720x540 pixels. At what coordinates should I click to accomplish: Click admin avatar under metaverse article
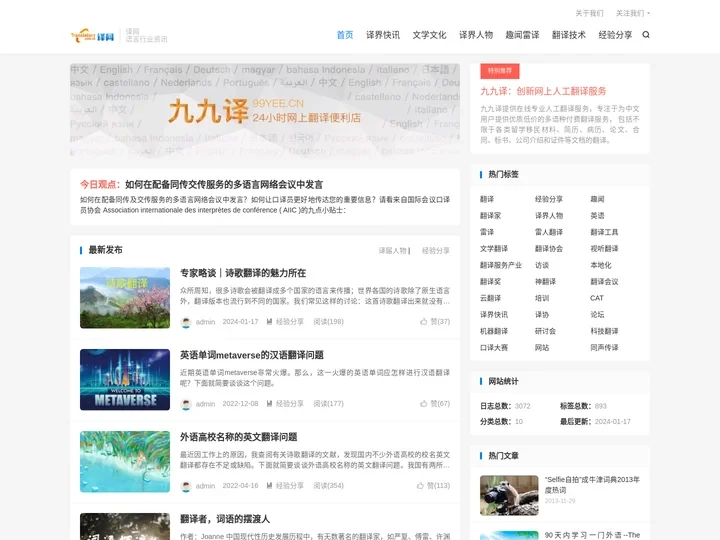[186, 404]
